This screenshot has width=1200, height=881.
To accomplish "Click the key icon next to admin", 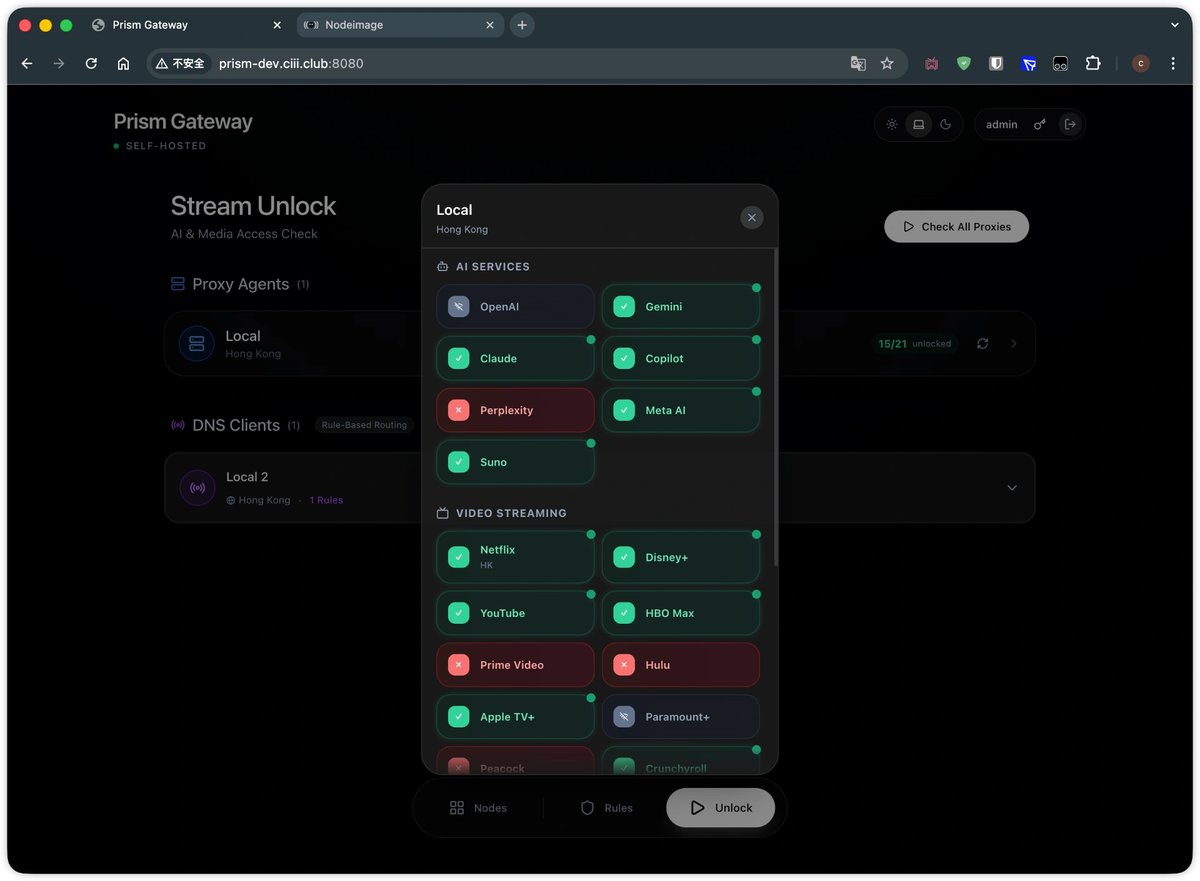I will click(1040, 124).
